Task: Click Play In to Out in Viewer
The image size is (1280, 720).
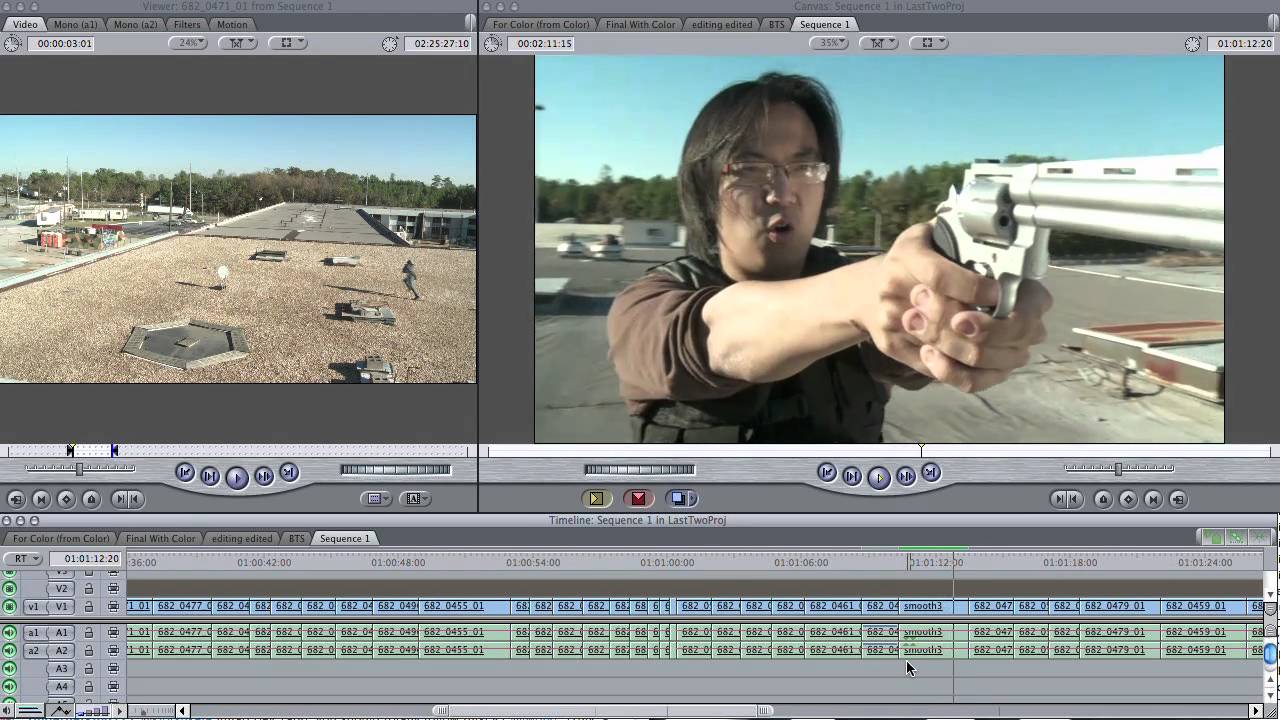Action: [210, 476]
